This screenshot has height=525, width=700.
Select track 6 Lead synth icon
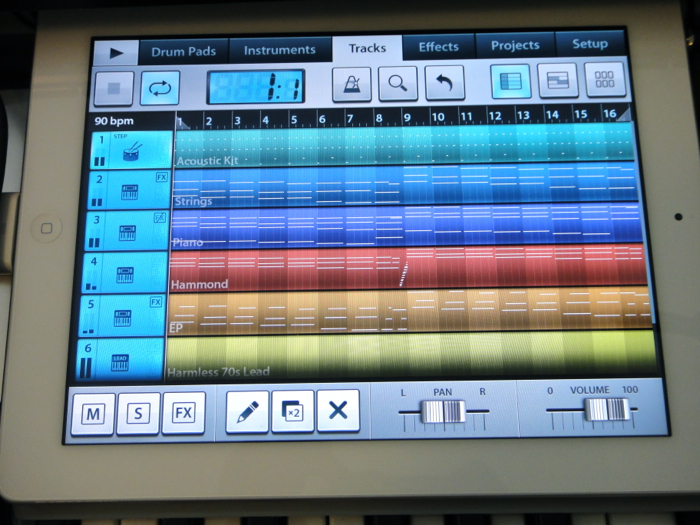(x=120, y=362)
